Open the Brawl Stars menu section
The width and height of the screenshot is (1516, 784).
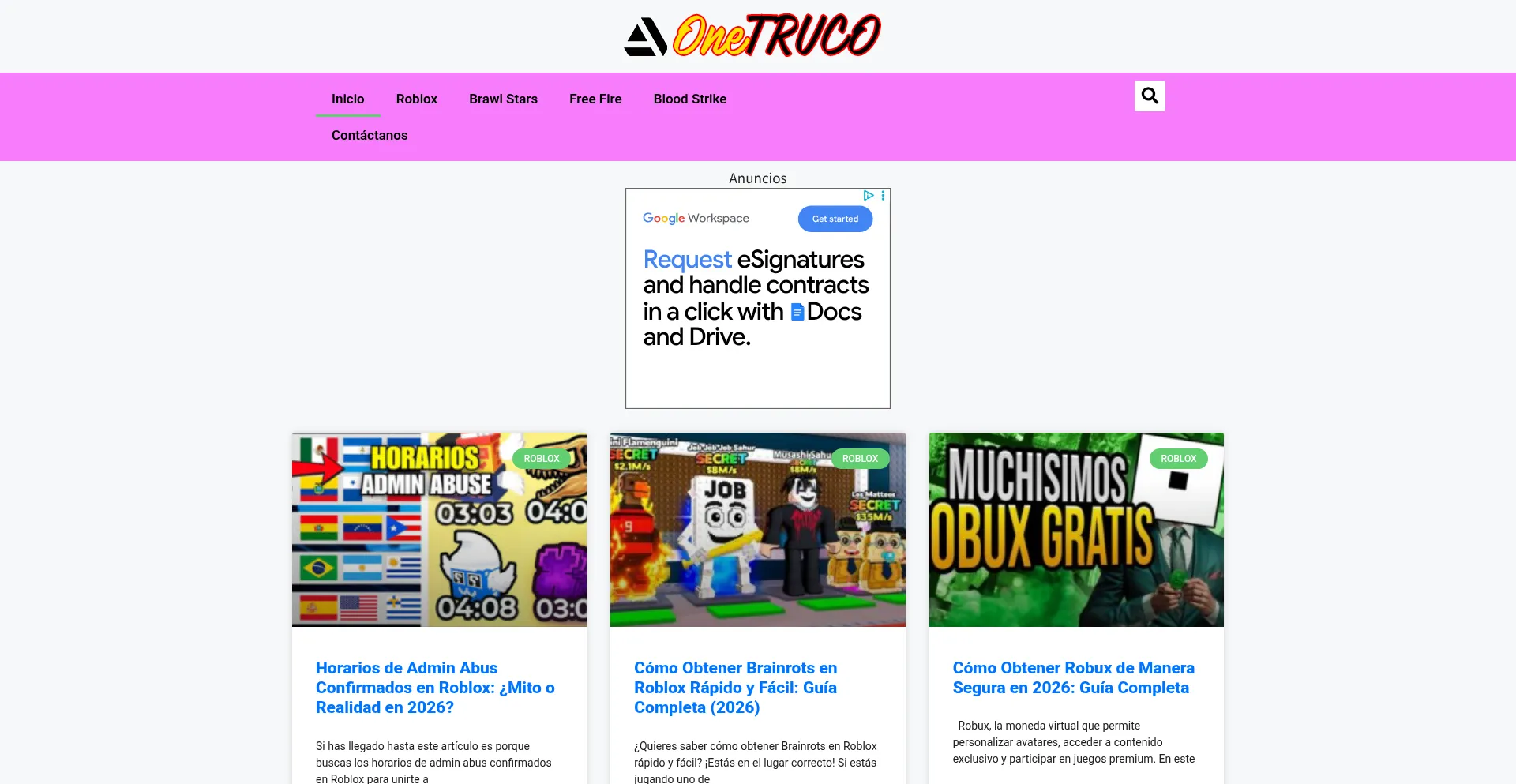click(x=503, y=99)
